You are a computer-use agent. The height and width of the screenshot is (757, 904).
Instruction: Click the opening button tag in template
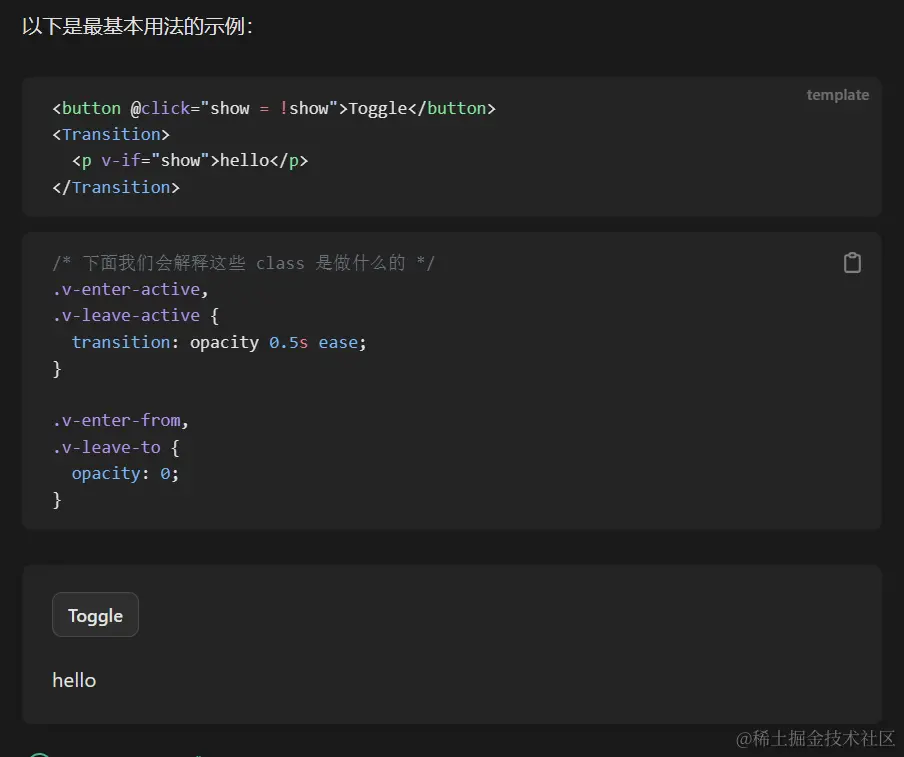(x=91, y=108)
